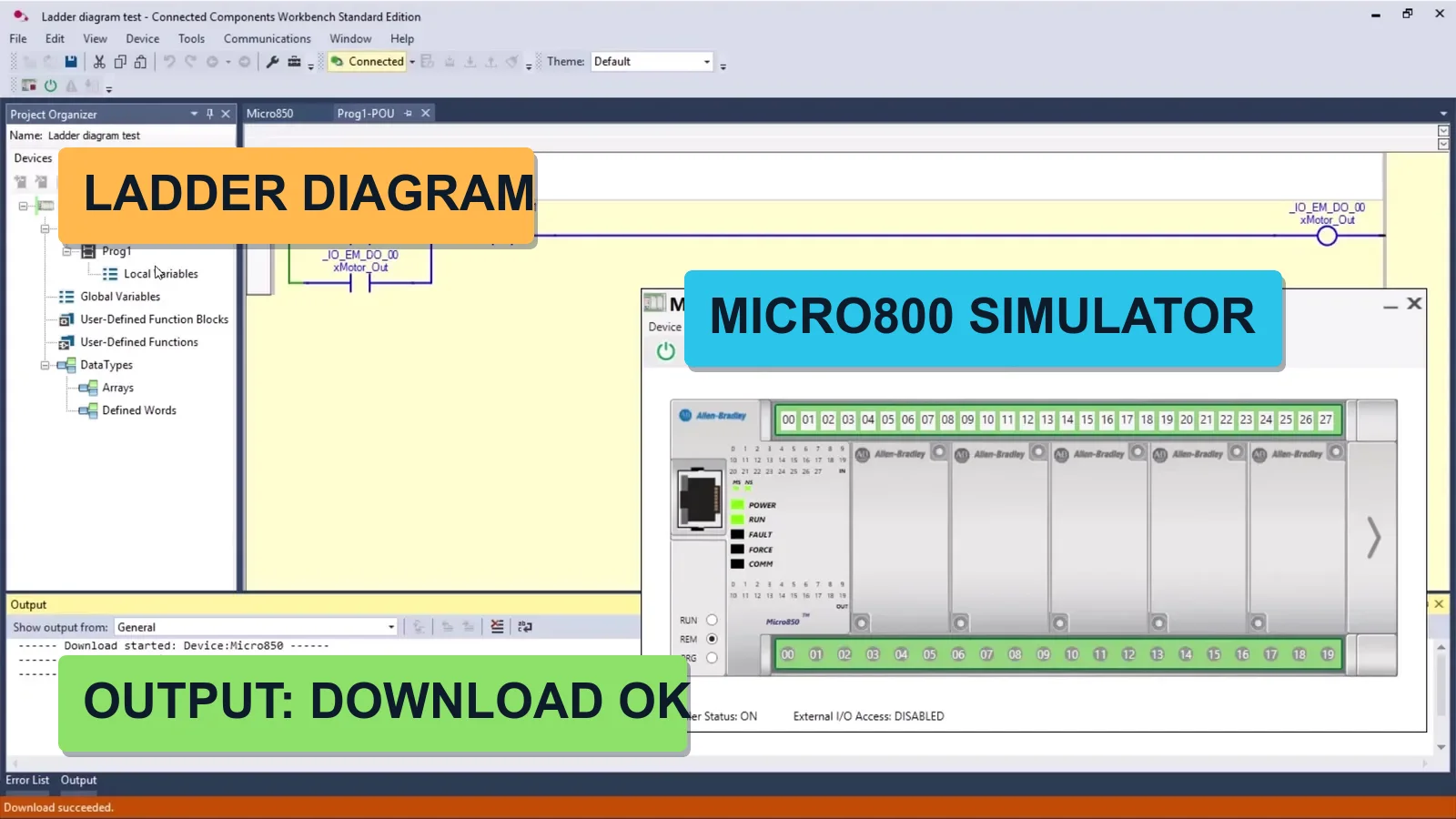The width and height of the screenshot is (1456, 819).
Task: Open the arrow beside the Connected button
Action: (412, 62)
